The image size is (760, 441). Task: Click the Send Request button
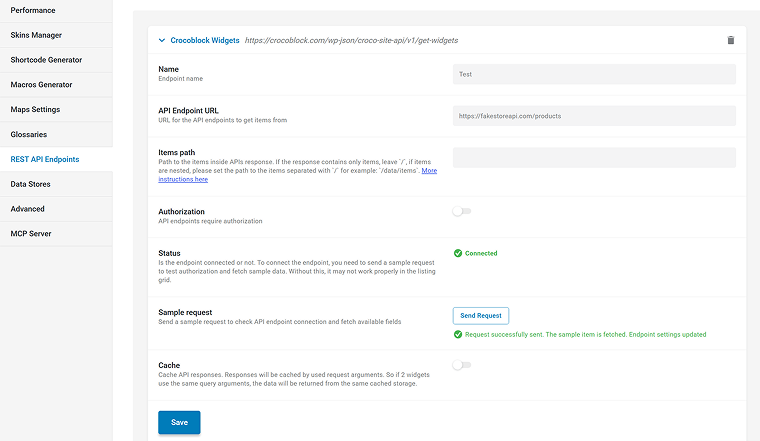click(x=481, y=315)
